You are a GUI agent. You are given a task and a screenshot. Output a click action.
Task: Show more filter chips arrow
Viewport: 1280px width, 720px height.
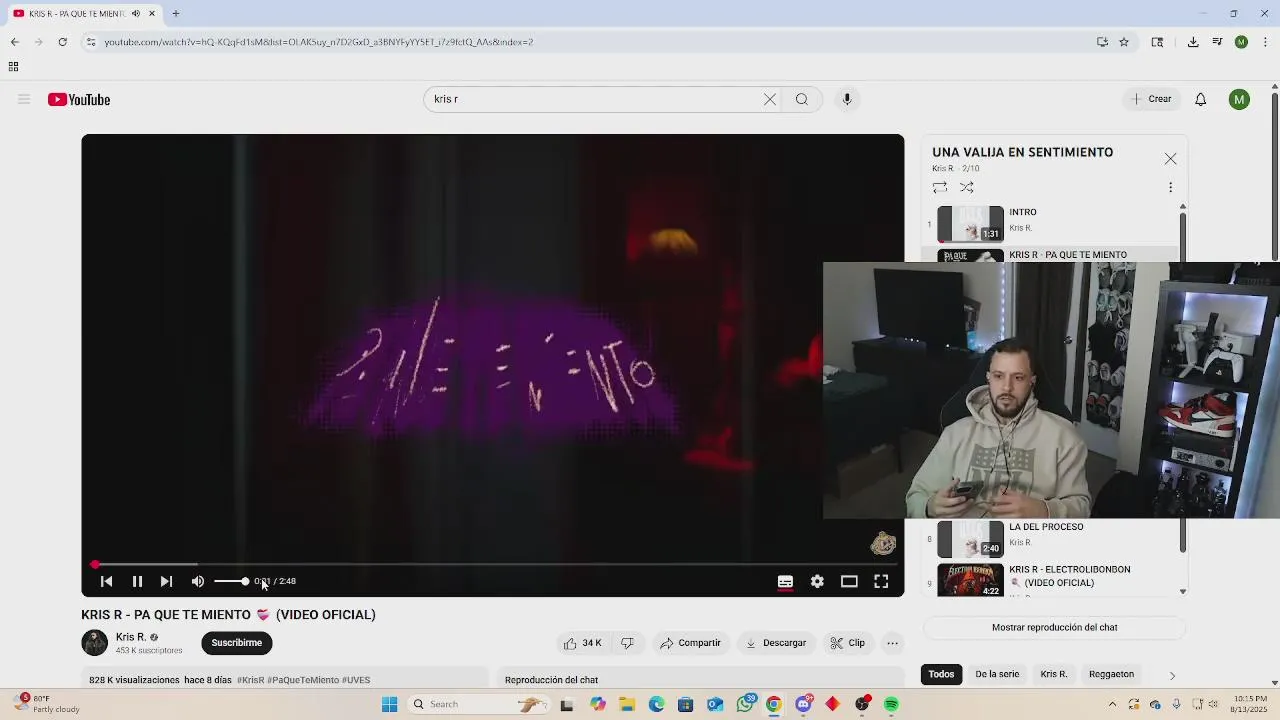tap(1172, 675)
